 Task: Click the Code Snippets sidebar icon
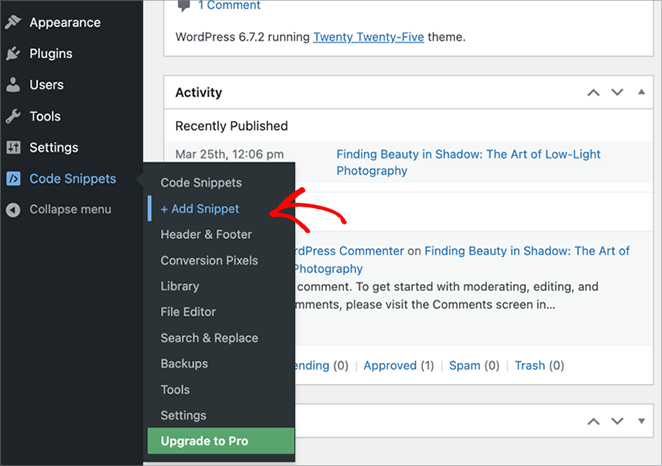pyautogui.click(x=13, y=179)
